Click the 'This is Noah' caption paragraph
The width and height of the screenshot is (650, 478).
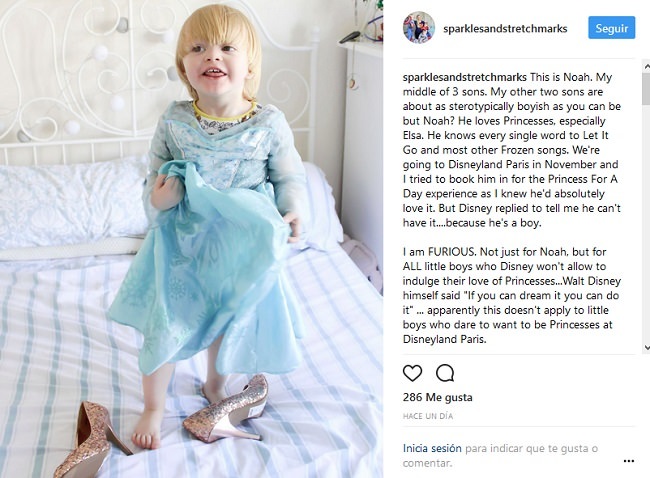click(x=512, y=150)
